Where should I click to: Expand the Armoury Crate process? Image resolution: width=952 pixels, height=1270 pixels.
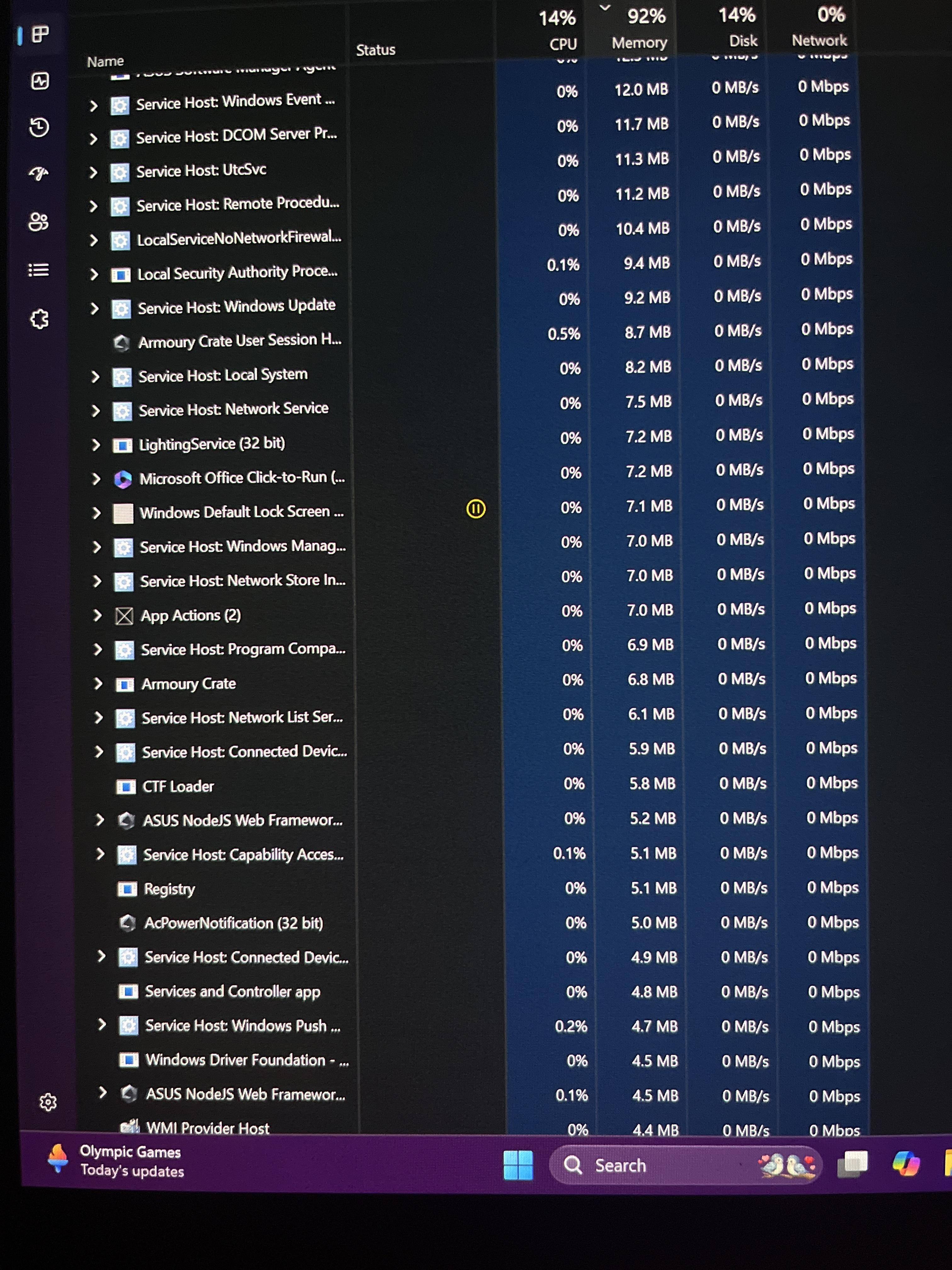pos(98,684)
